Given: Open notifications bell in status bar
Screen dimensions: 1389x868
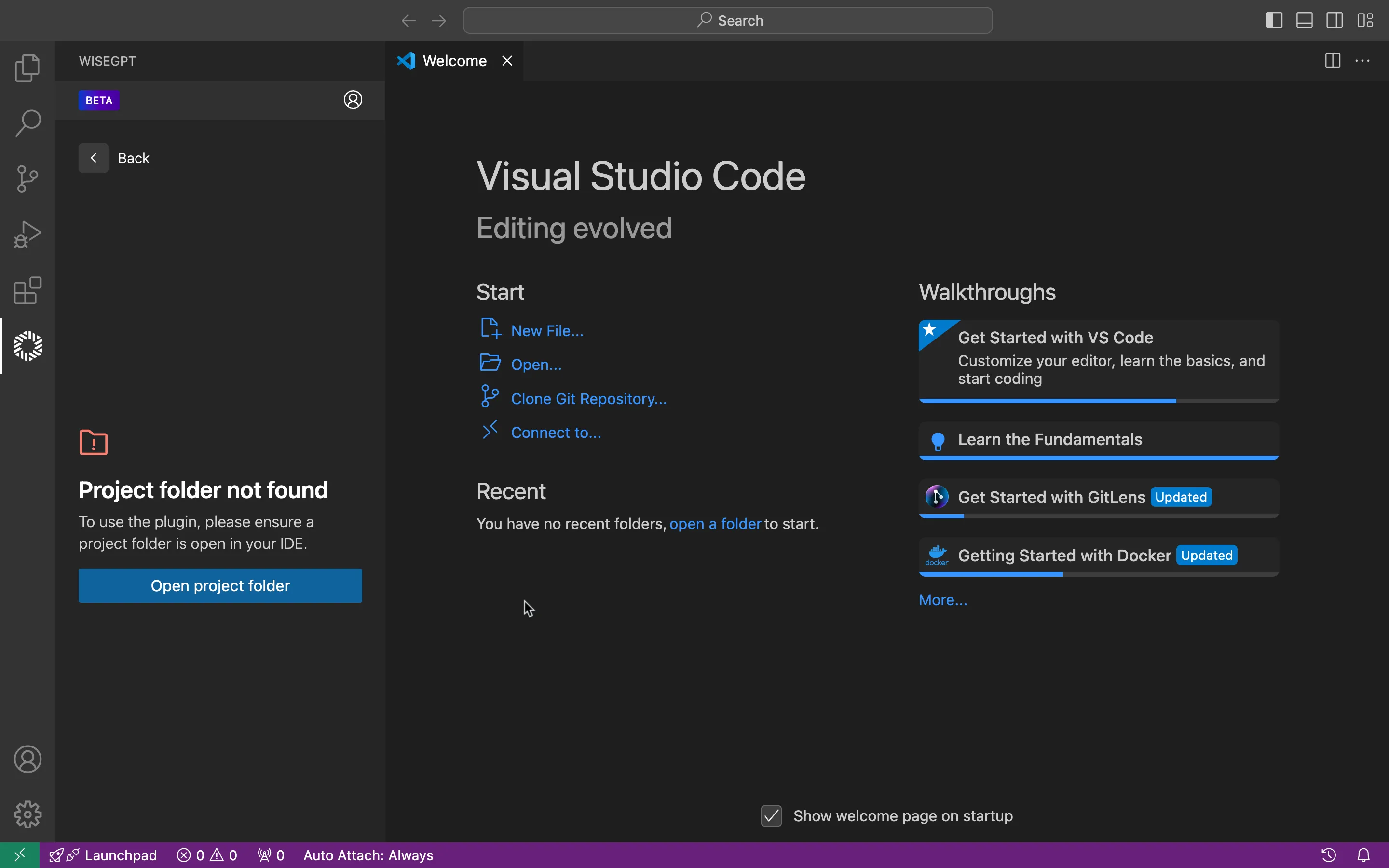Looking at the screenshot, I should click(1364, 855).
